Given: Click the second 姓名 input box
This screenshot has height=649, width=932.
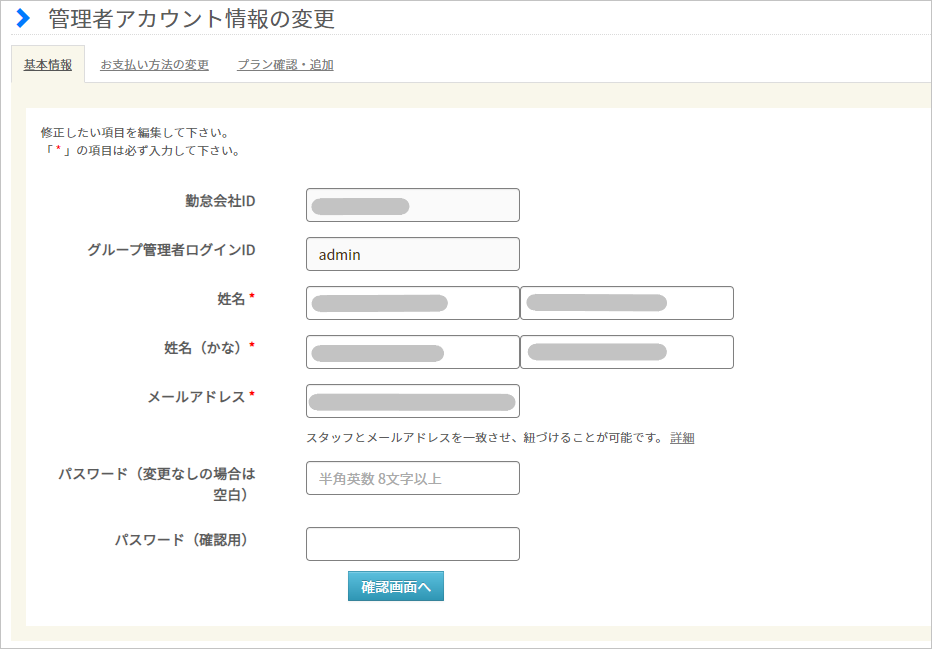Looking at the screenshot, I should pyautogui.click(x=626, y=303).
